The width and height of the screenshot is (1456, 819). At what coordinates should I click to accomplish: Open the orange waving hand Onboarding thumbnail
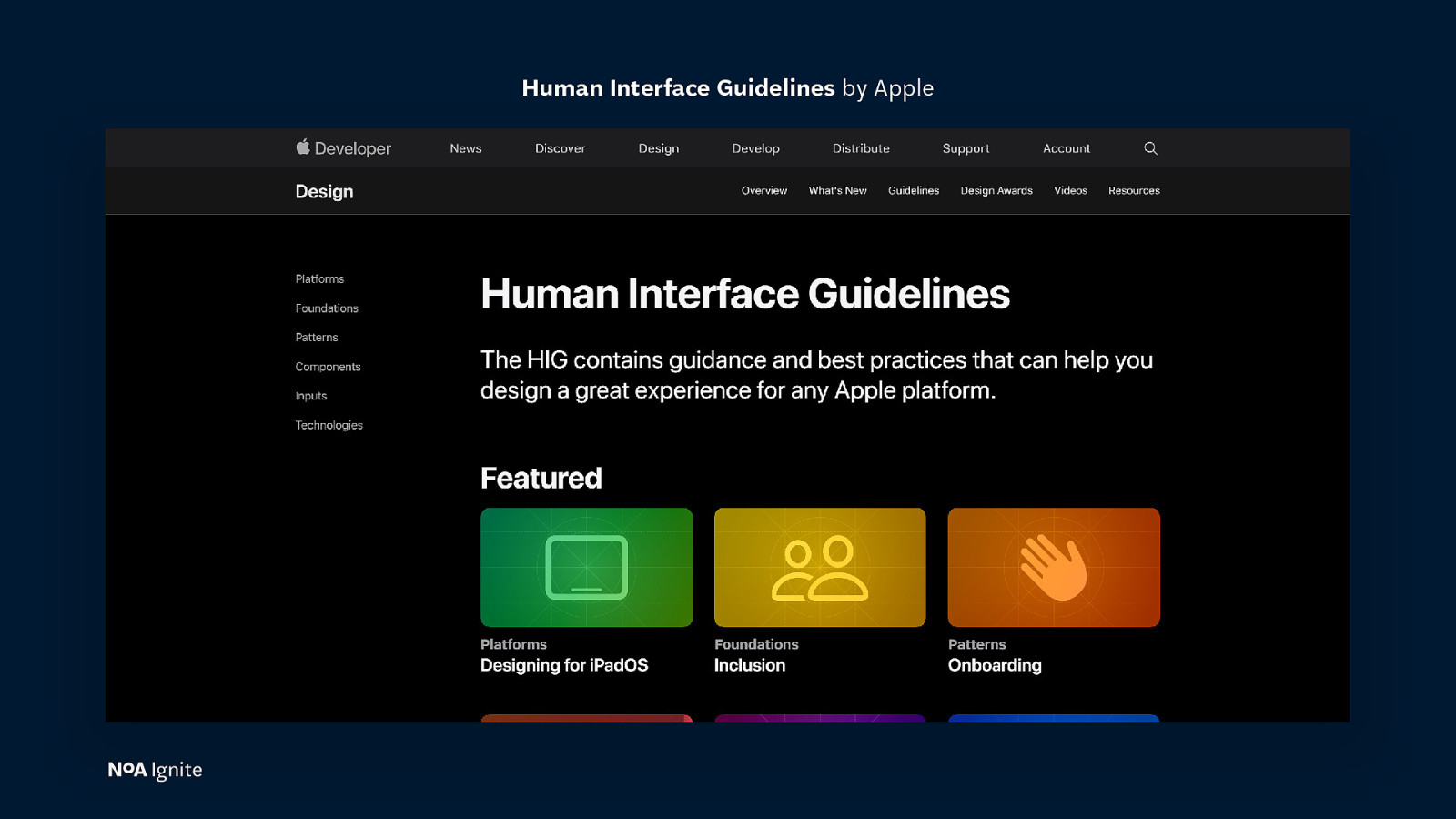coord(1054,567)
